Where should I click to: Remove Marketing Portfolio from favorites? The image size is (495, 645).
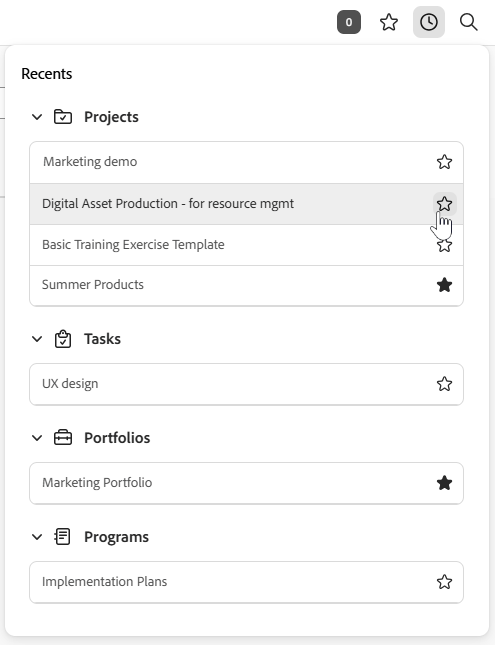click(x=444, y=483)
